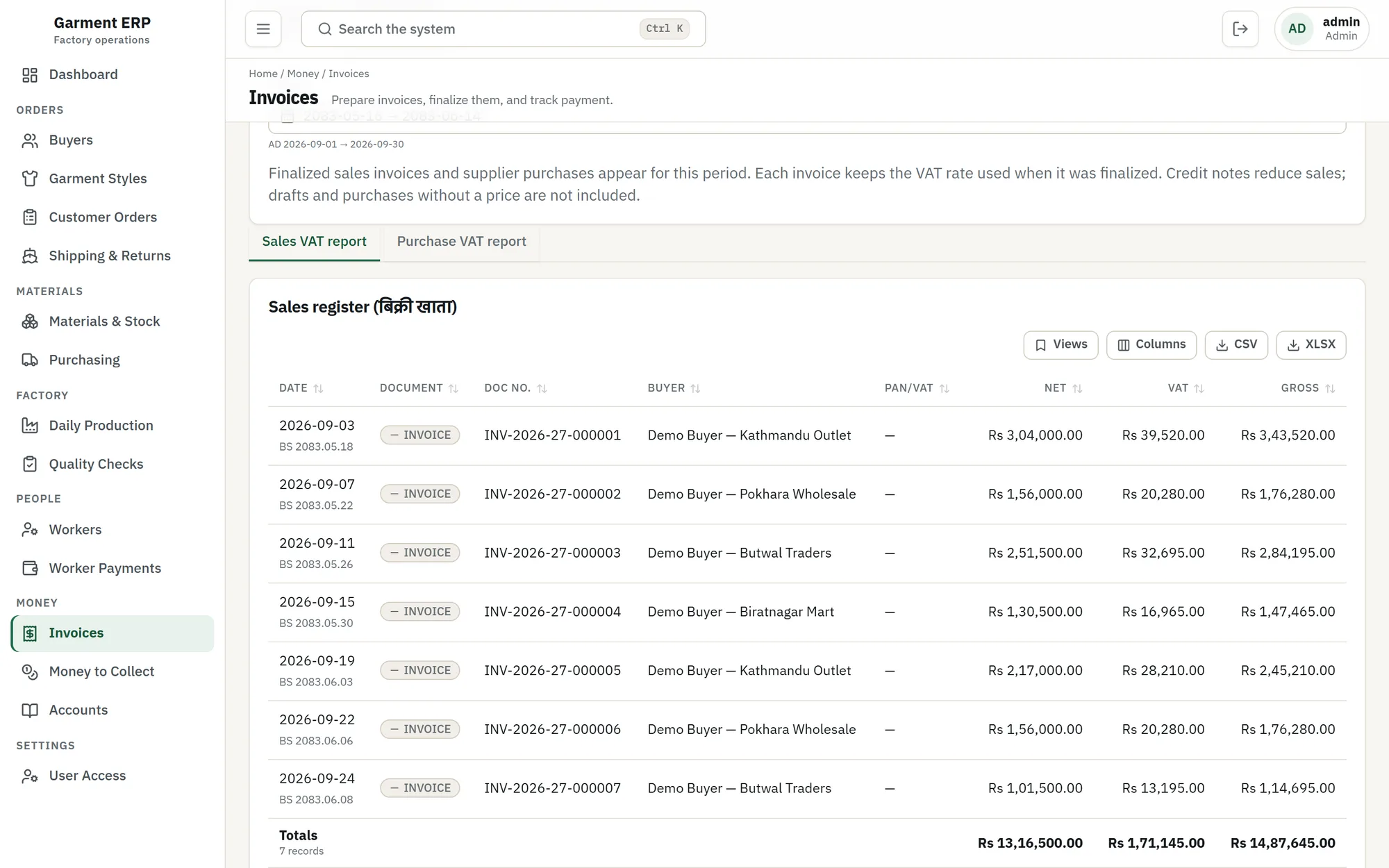Click the Shipping & Returns icon
The image size is (1389, 868).
click(30, 256)
